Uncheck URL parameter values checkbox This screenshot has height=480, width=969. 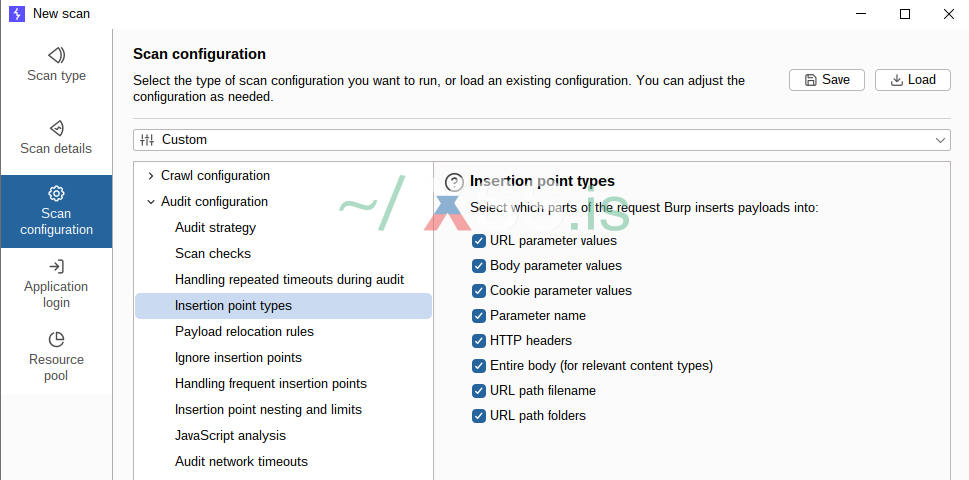click(x=479, y=241)
